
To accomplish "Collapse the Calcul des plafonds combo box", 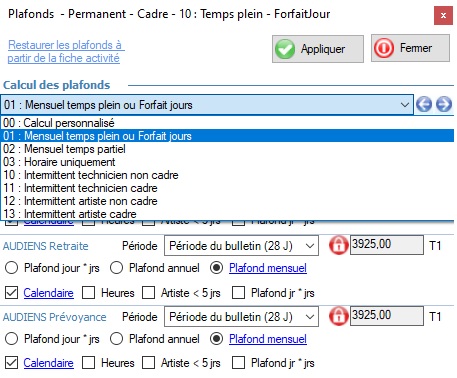I will pyautogui.click(x=405, y=105).
